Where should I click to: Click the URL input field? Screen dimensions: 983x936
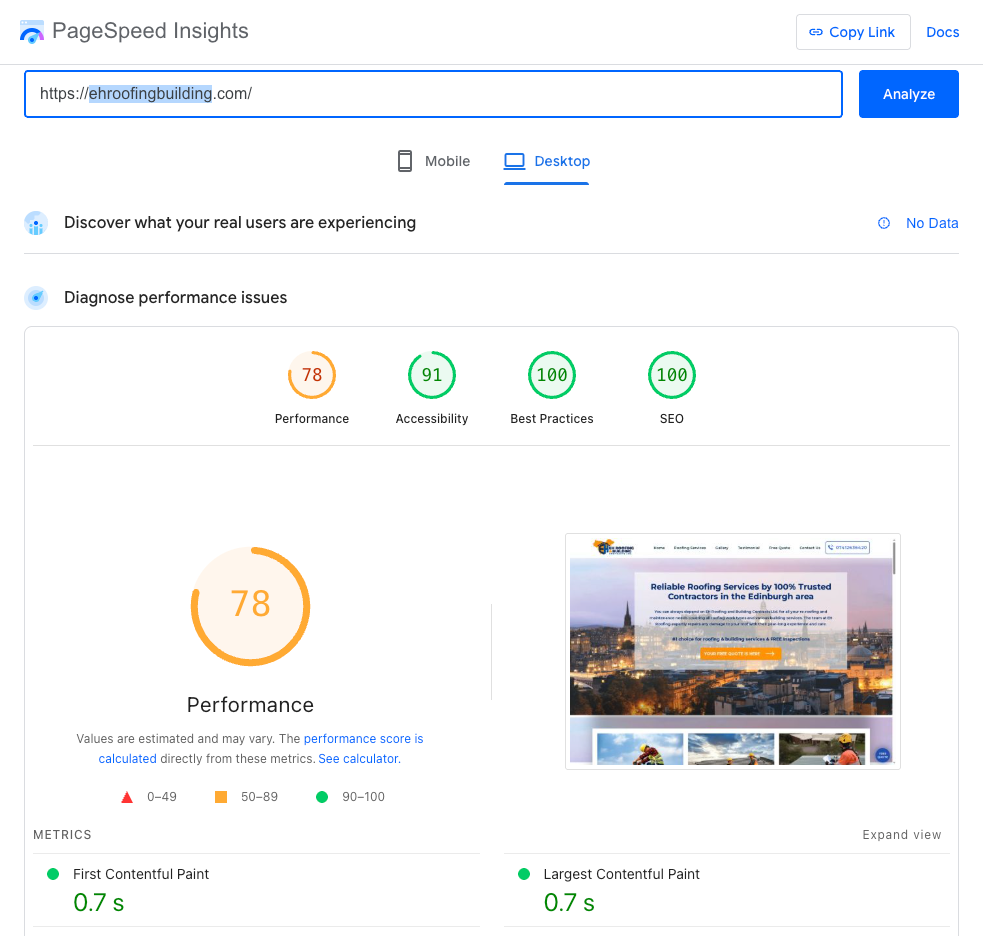tap(432, 94)
